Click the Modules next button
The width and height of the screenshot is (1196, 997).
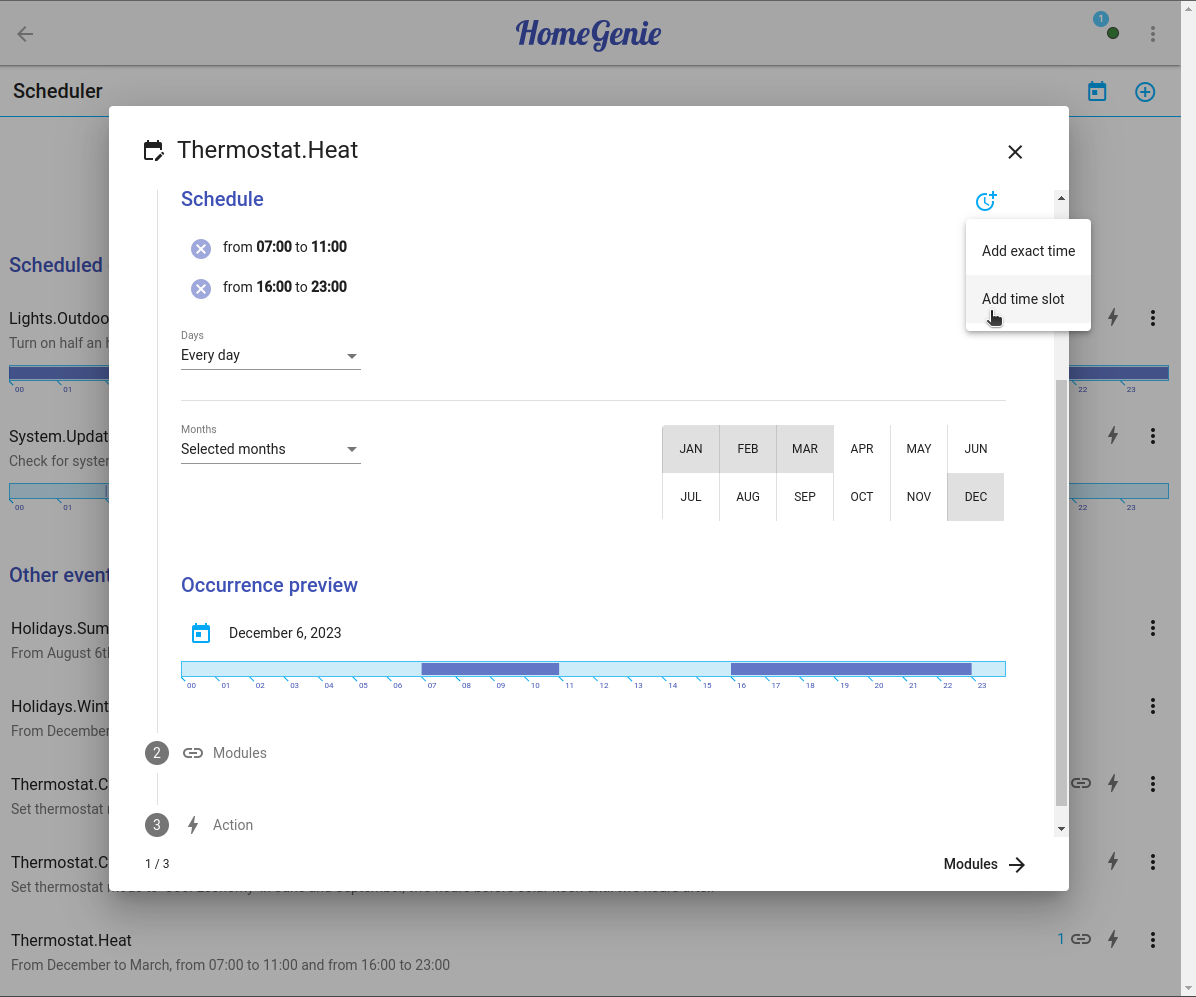[x=984, y=864]
